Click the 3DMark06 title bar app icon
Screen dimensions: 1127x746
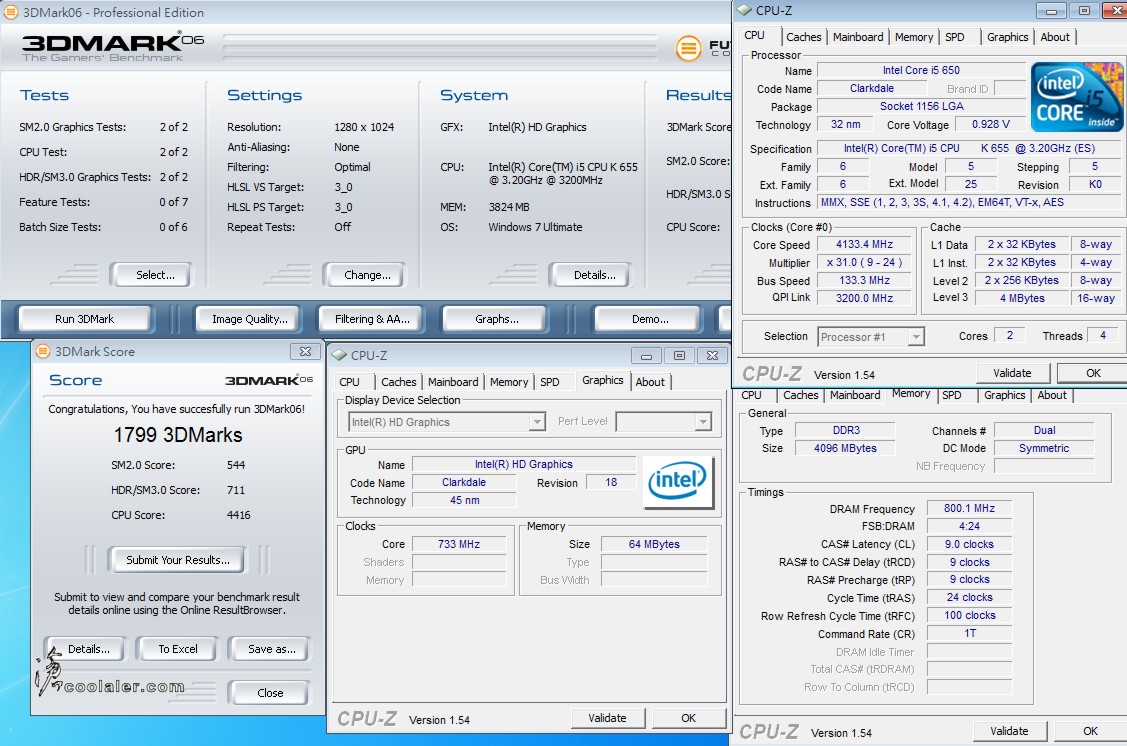(11, 12)
